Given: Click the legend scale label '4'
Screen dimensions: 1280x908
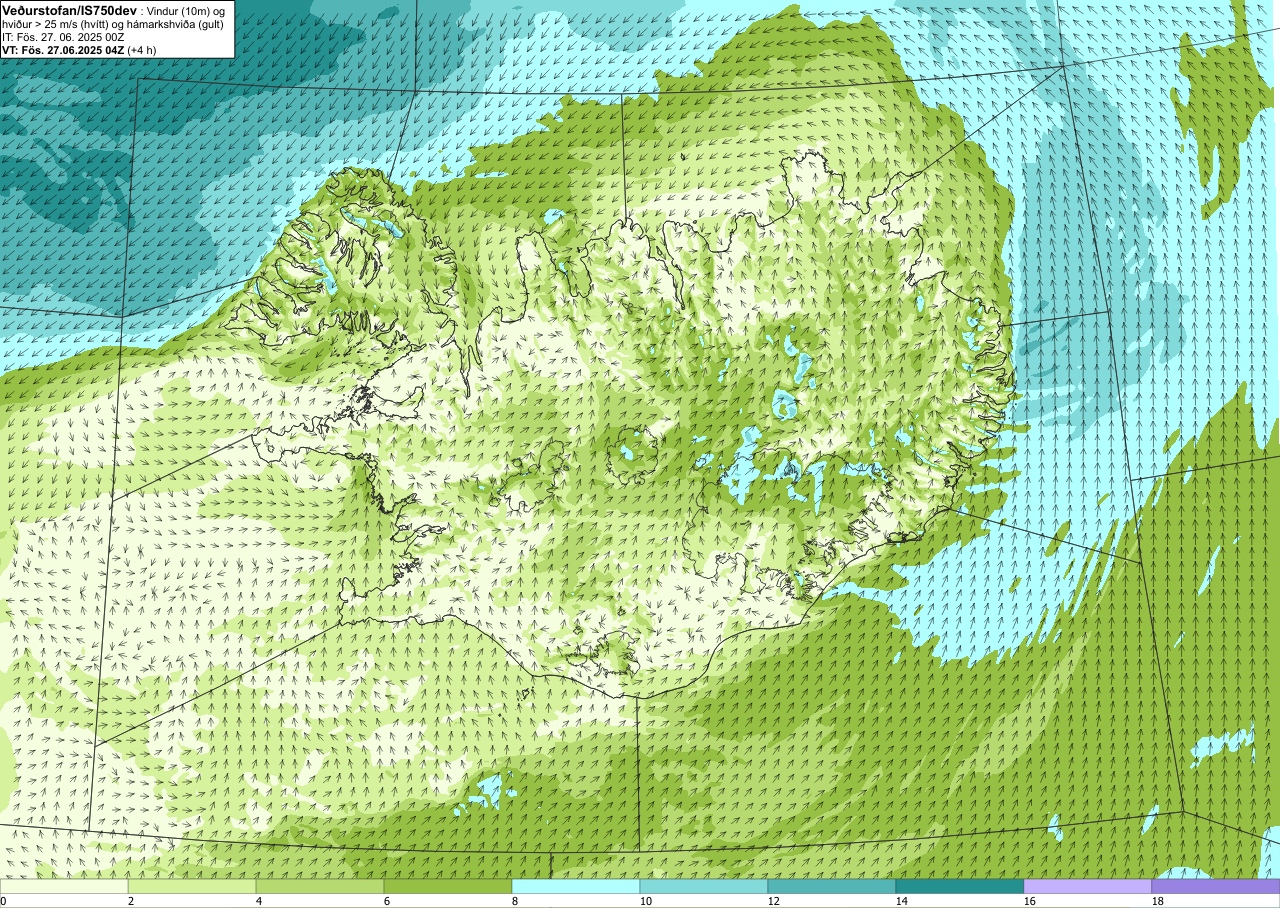Looking at the screenshot, I should click(259, 901).
